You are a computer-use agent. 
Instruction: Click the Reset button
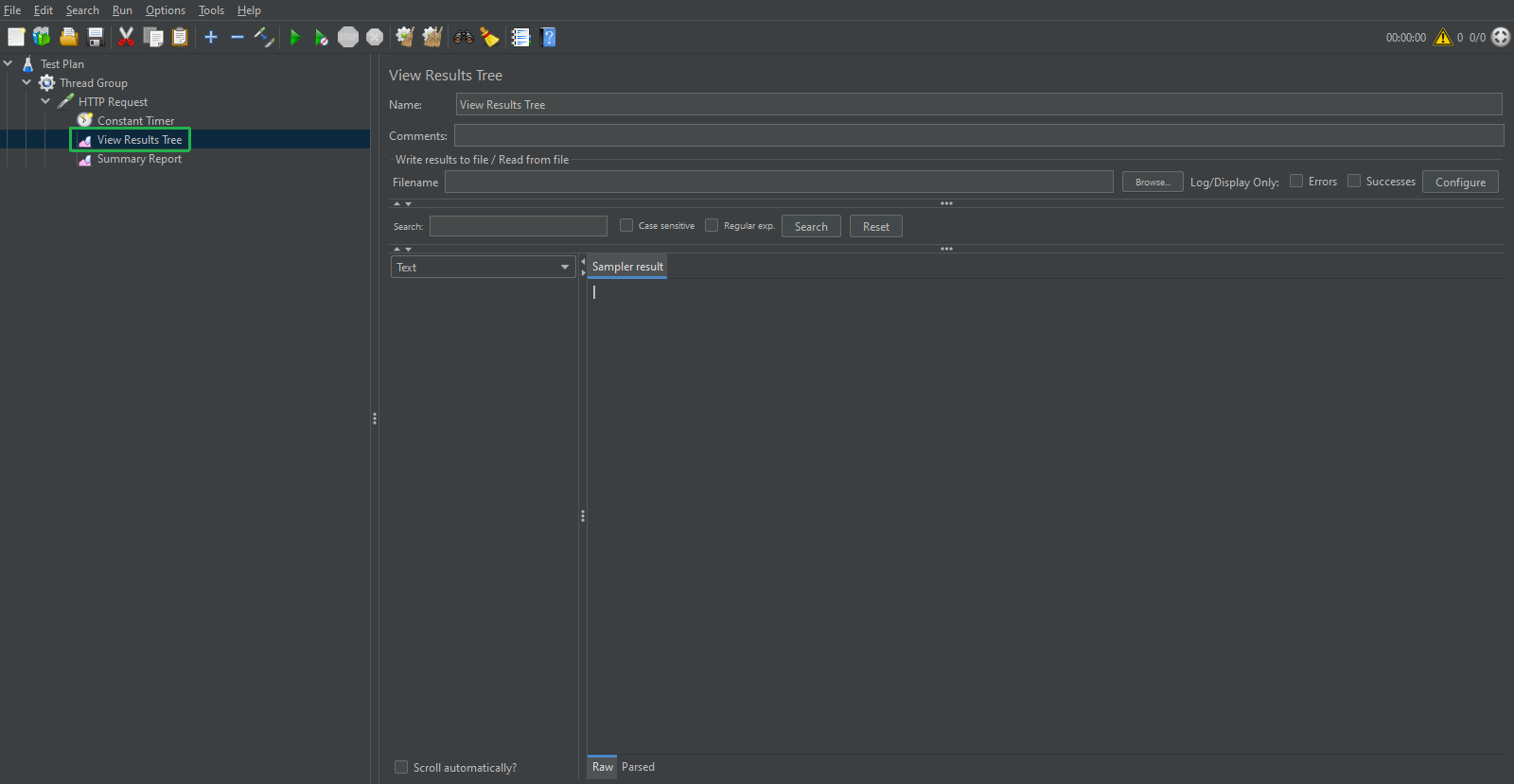pos(876,226)
